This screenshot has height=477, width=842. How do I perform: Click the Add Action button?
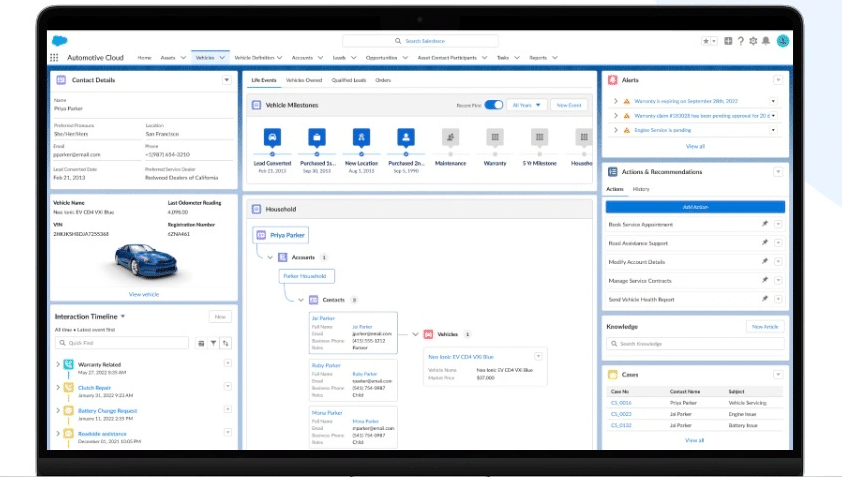695,207
